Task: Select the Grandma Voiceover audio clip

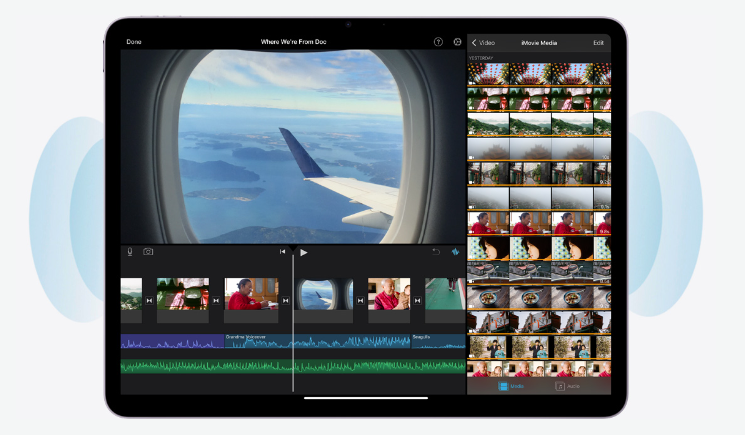Action: click(317, 341)
